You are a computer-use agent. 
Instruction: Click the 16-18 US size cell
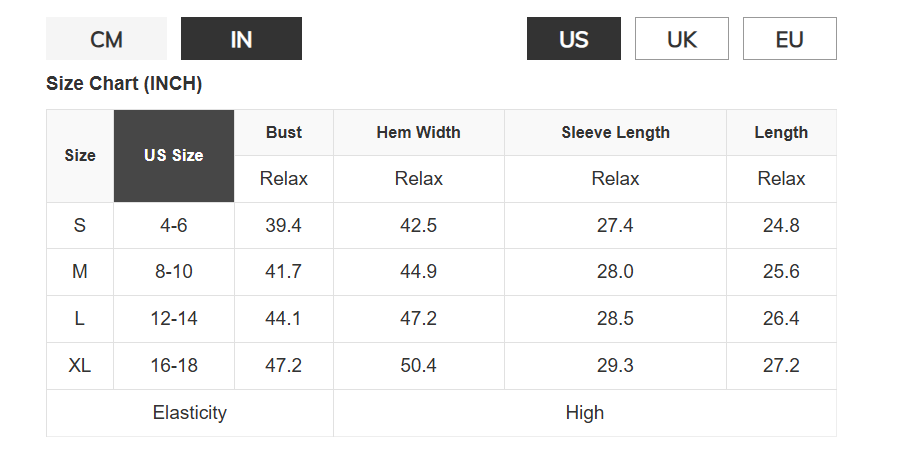pos(174,366)
